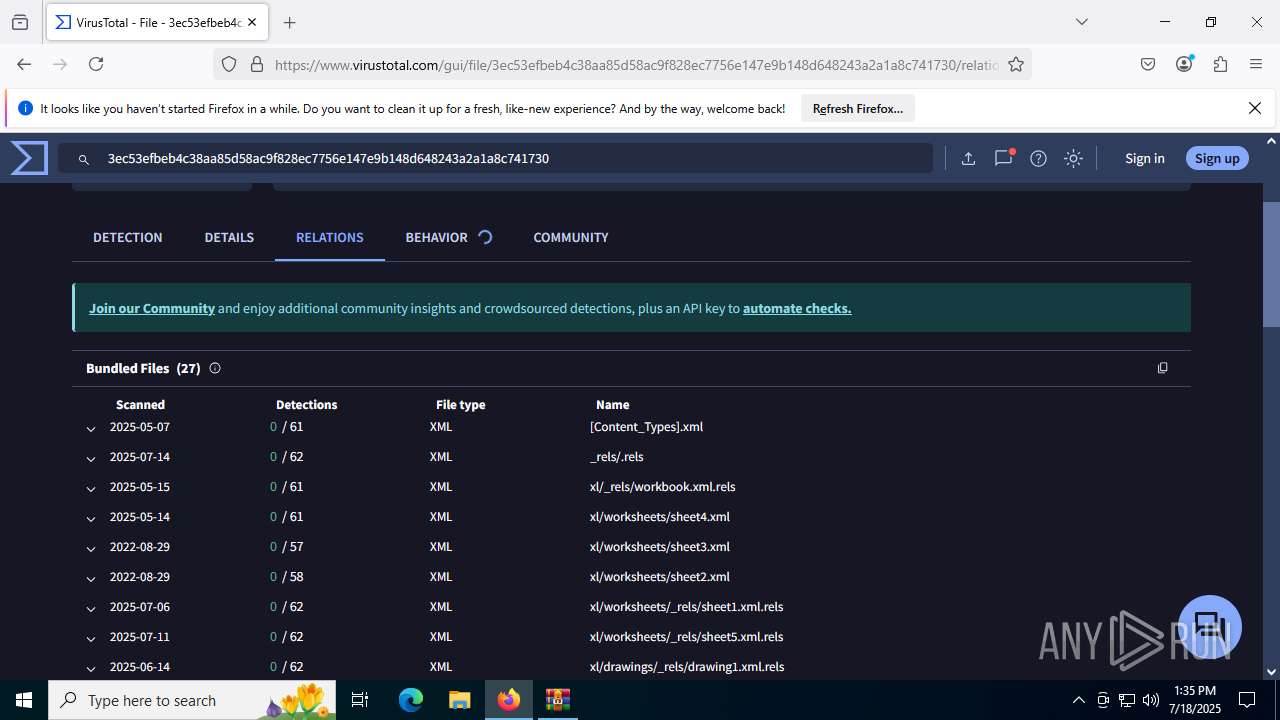Expand the sheet2.xml row
The image size is (1280, 720).
coord(91,578)
